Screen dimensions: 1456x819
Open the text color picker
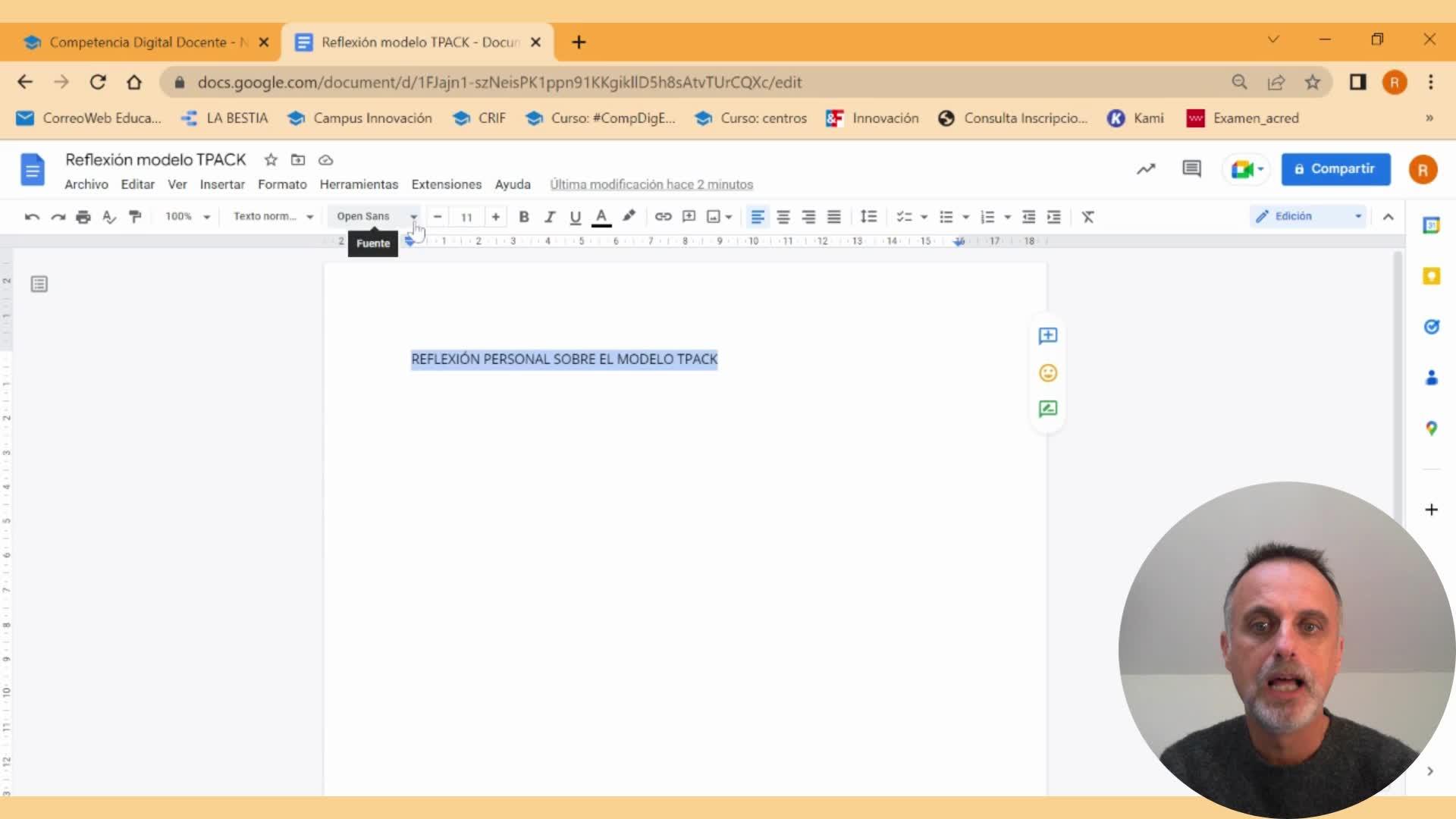pos(601,217)
